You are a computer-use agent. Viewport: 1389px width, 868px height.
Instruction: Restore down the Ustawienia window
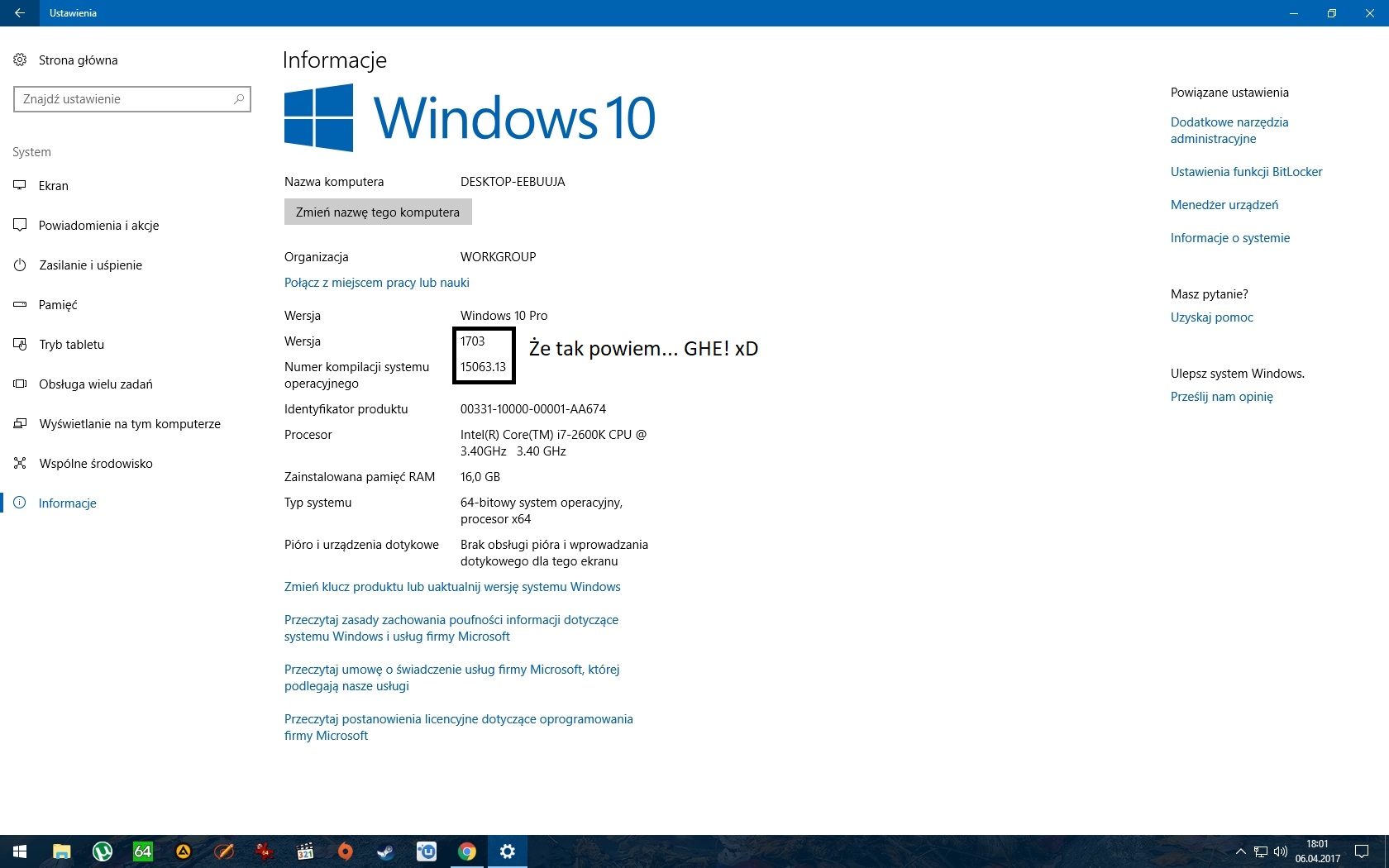[x=1332, y=13]
